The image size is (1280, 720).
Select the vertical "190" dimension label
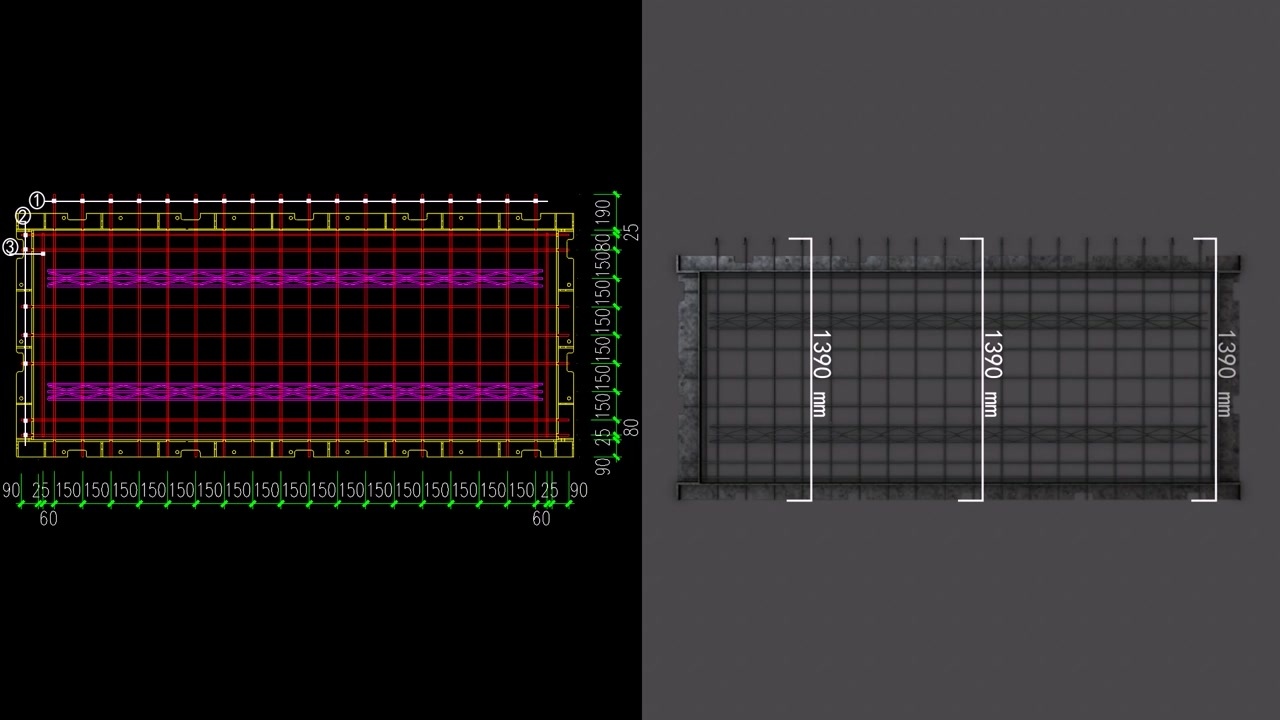click(x=602, y=212)
